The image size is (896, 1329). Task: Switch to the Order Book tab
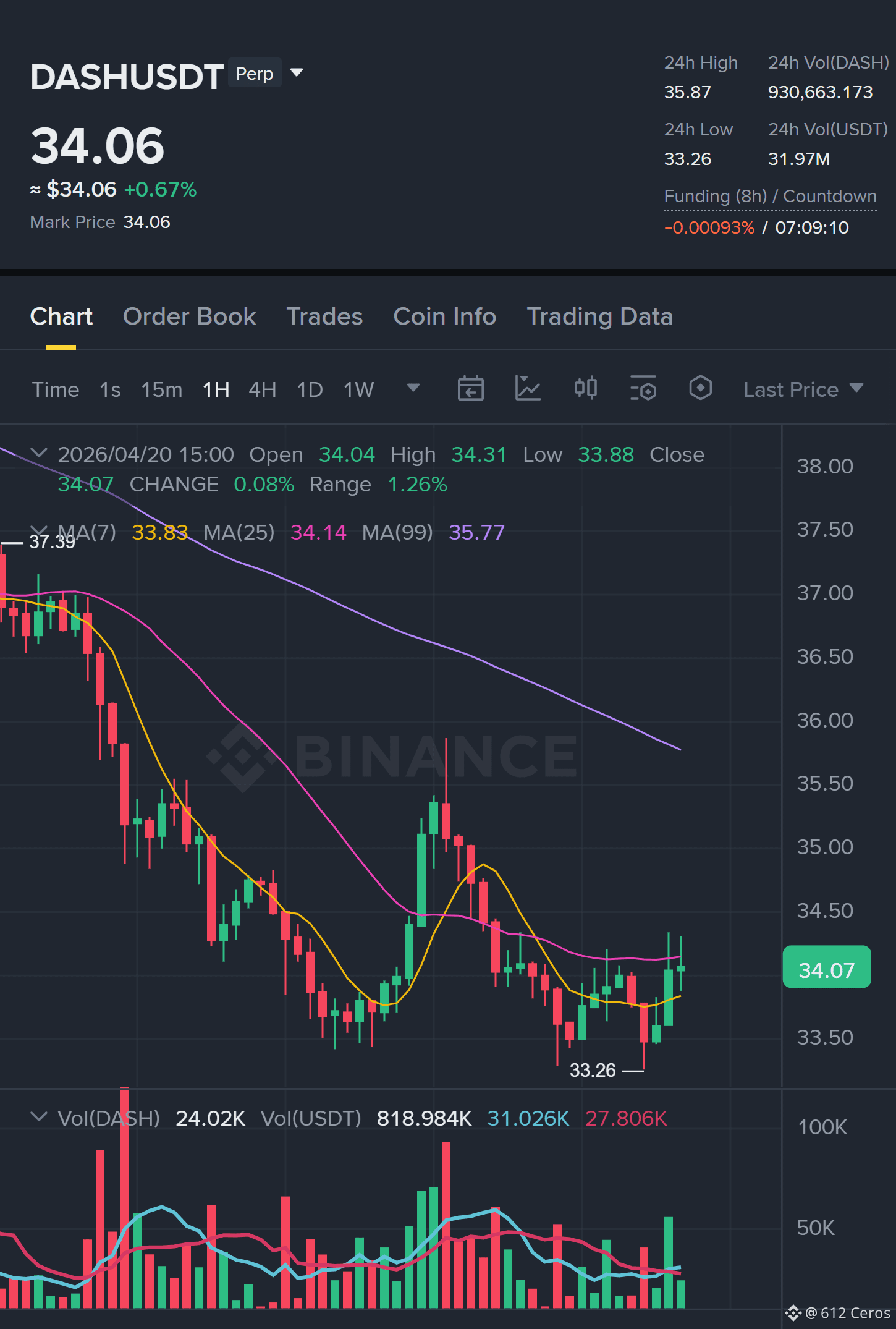click(189, 316)
